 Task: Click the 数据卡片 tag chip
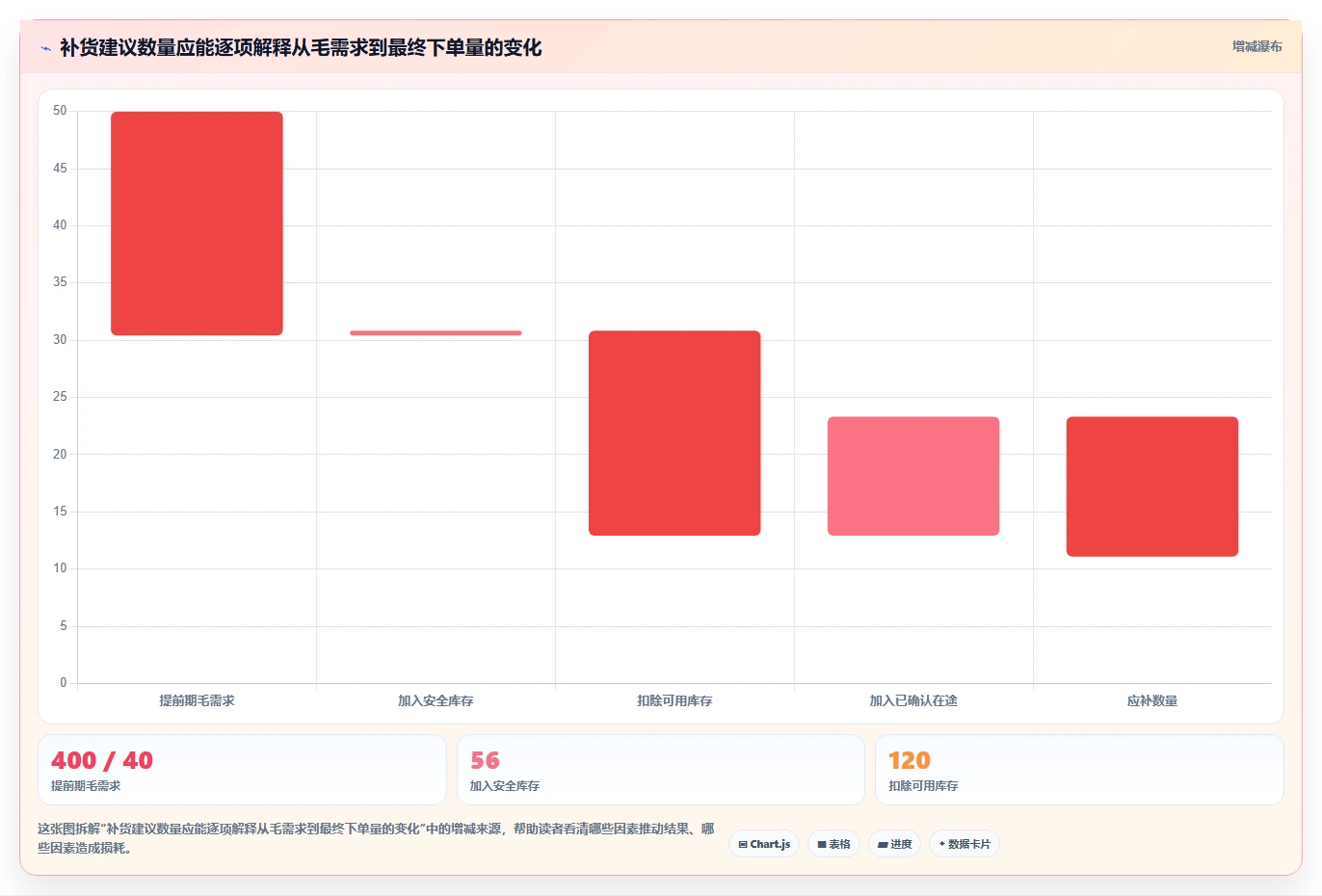click(x=965, y=844)
